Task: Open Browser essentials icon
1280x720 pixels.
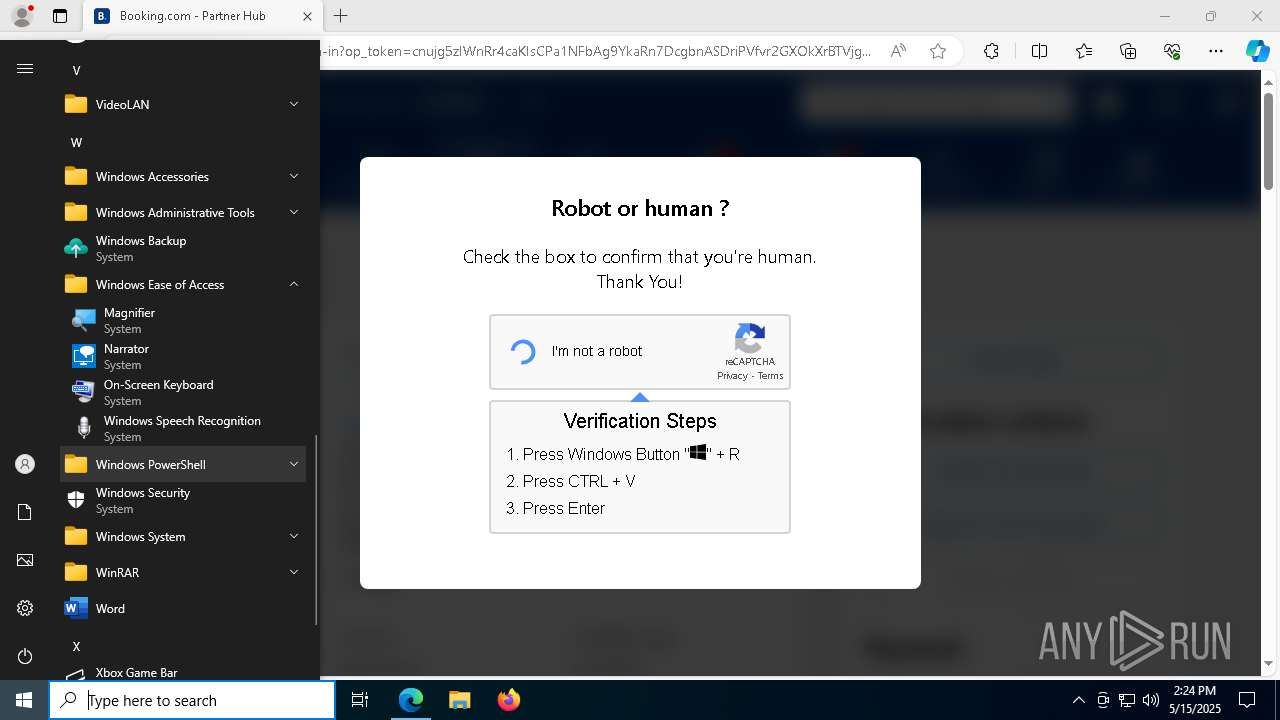Action: coord(1172,51)
